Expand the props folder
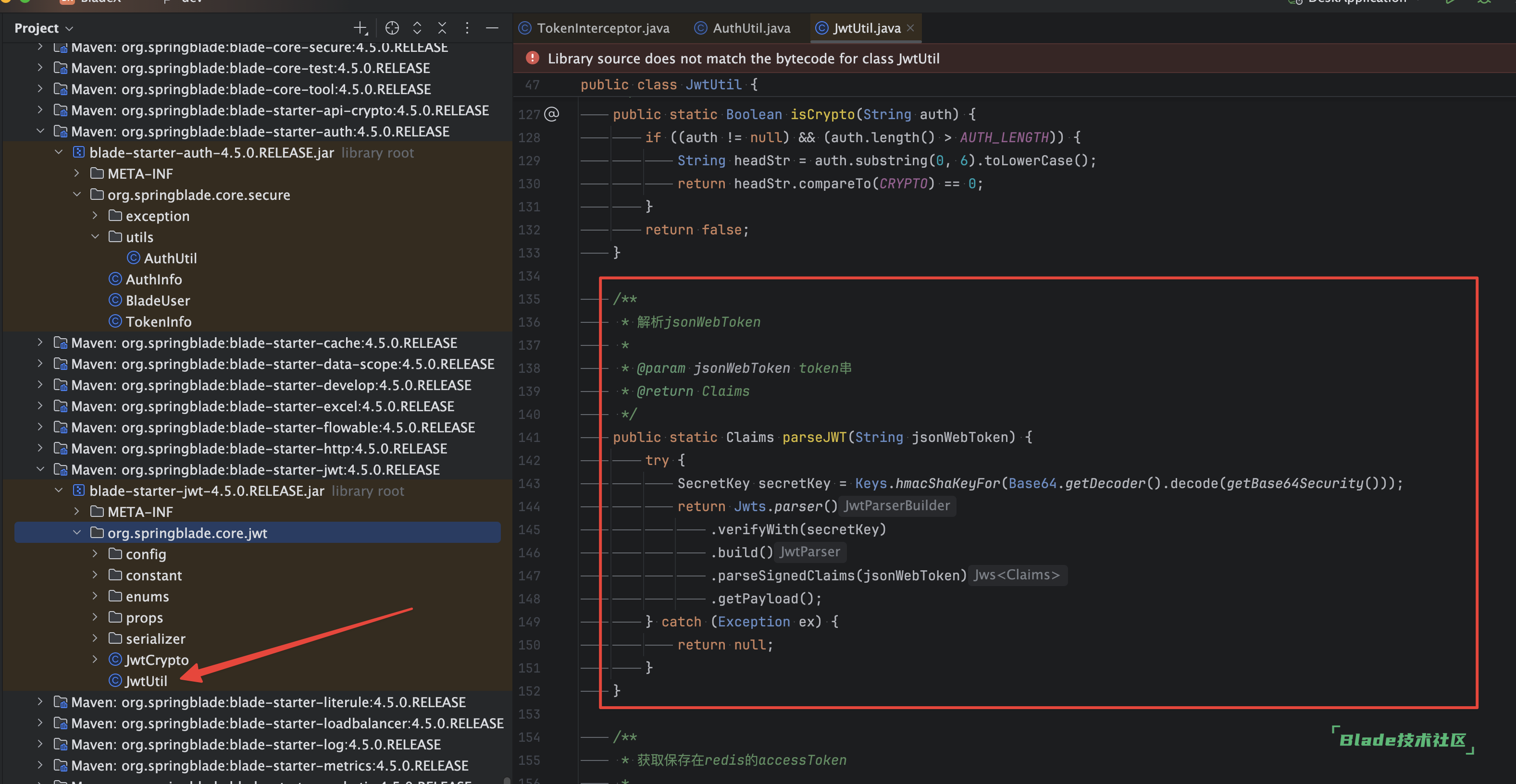The height and width of the screenshot is (784, 1516). [x=95, y=618]
